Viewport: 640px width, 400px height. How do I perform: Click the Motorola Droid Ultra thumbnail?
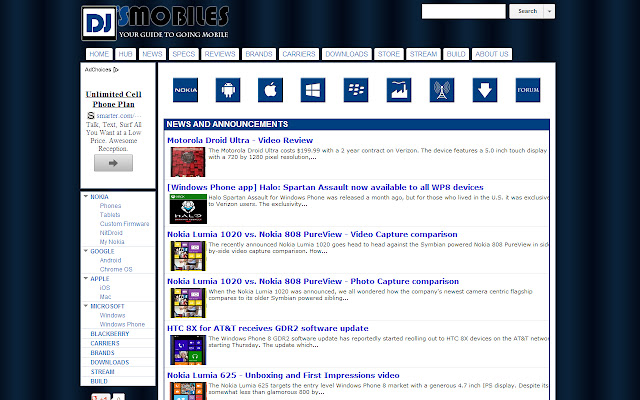coord(188,162)
